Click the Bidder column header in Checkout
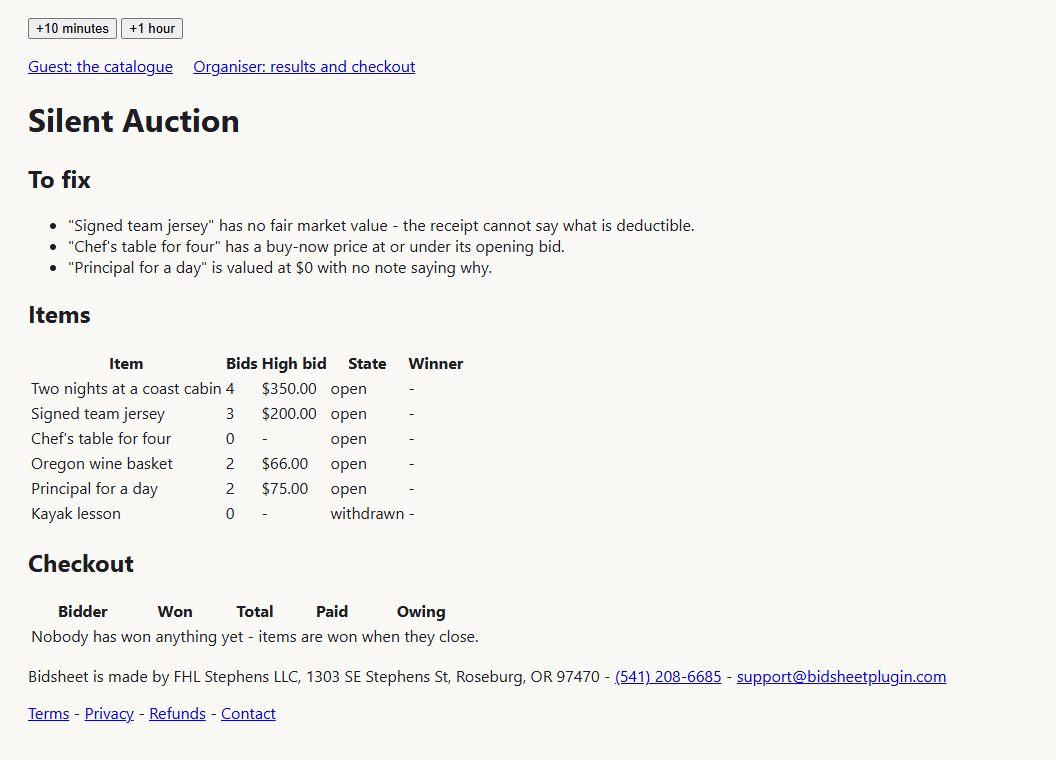This screenshot has height=760, width=1056. [x=83, y=612]
